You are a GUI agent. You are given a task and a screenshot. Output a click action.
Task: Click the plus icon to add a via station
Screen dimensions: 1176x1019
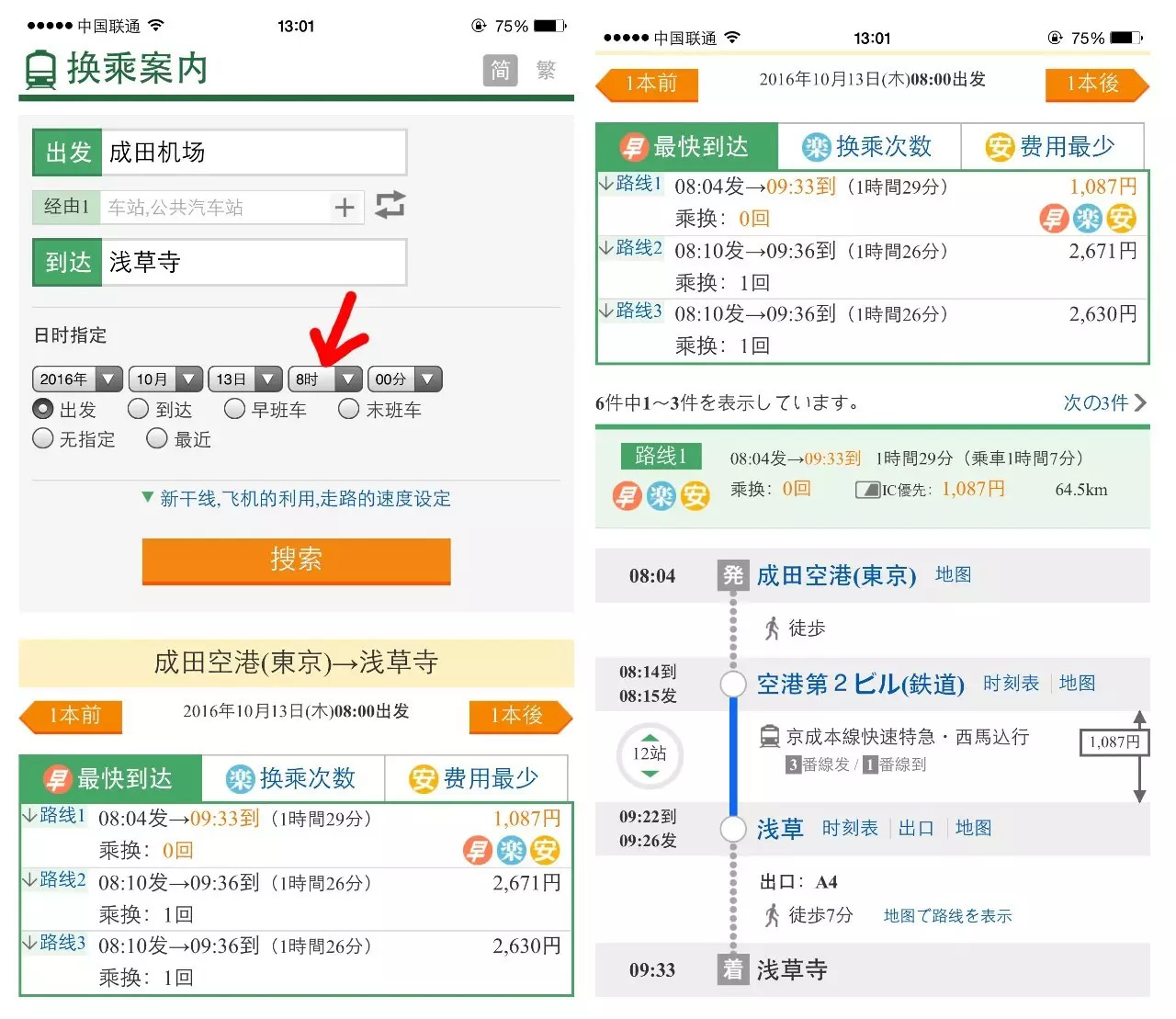tap(345, 207)
